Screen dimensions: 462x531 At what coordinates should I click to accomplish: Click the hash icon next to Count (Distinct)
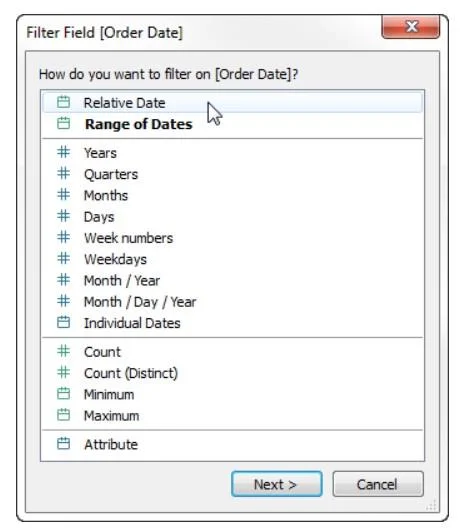(64, 373)
